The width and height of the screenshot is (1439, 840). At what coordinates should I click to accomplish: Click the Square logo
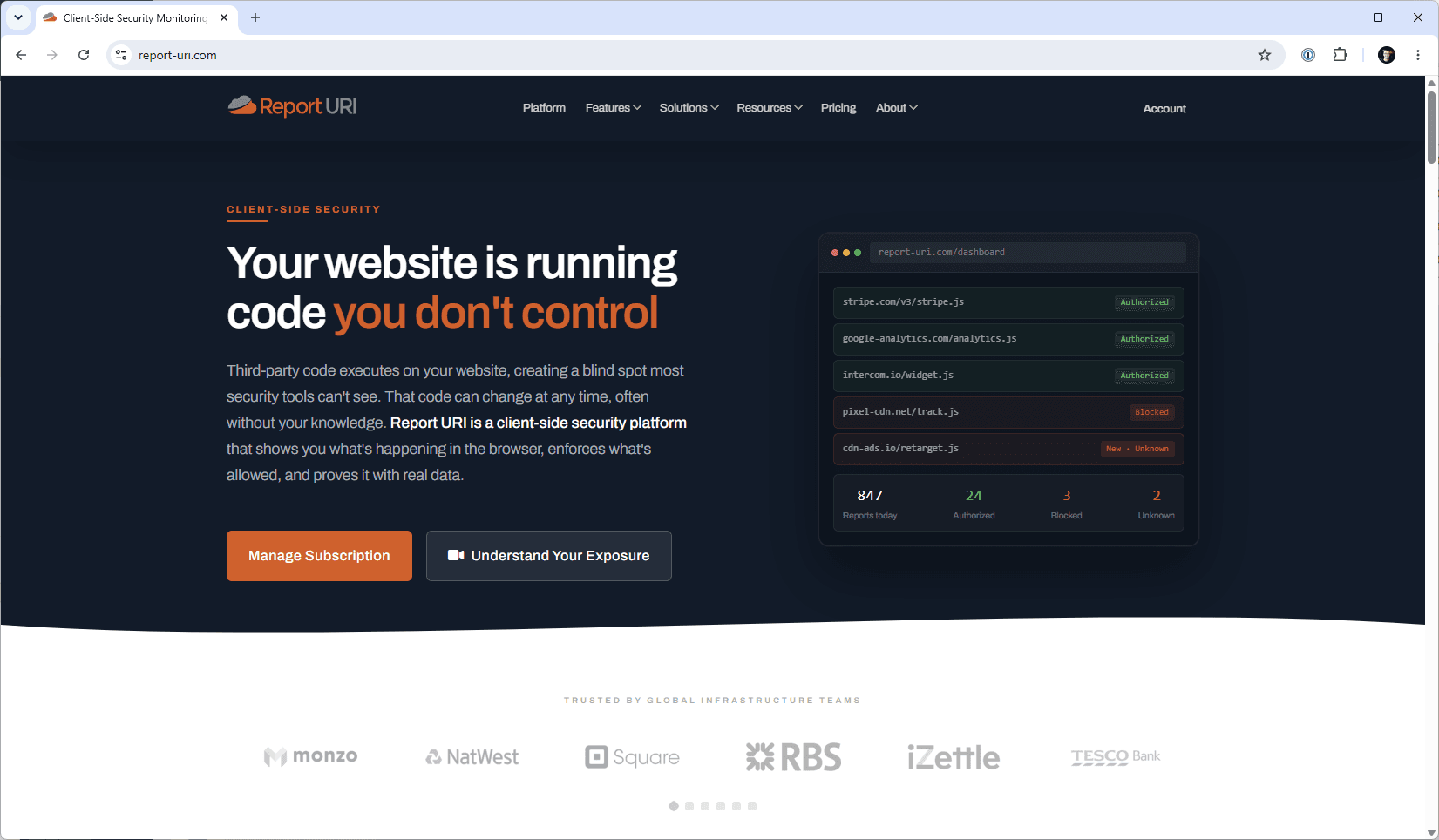click(632, 757)
